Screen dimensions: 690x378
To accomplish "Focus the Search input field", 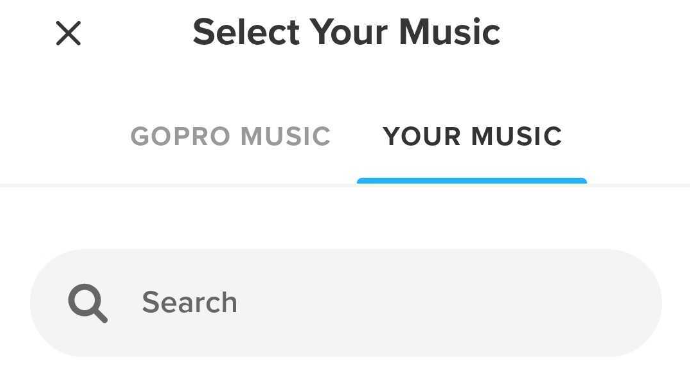I will 346,303.
